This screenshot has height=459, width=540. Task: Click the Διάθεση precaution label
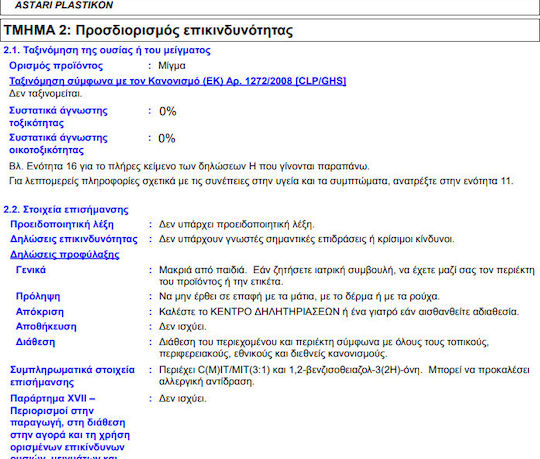pyautogui.click(x=35, y=342)
